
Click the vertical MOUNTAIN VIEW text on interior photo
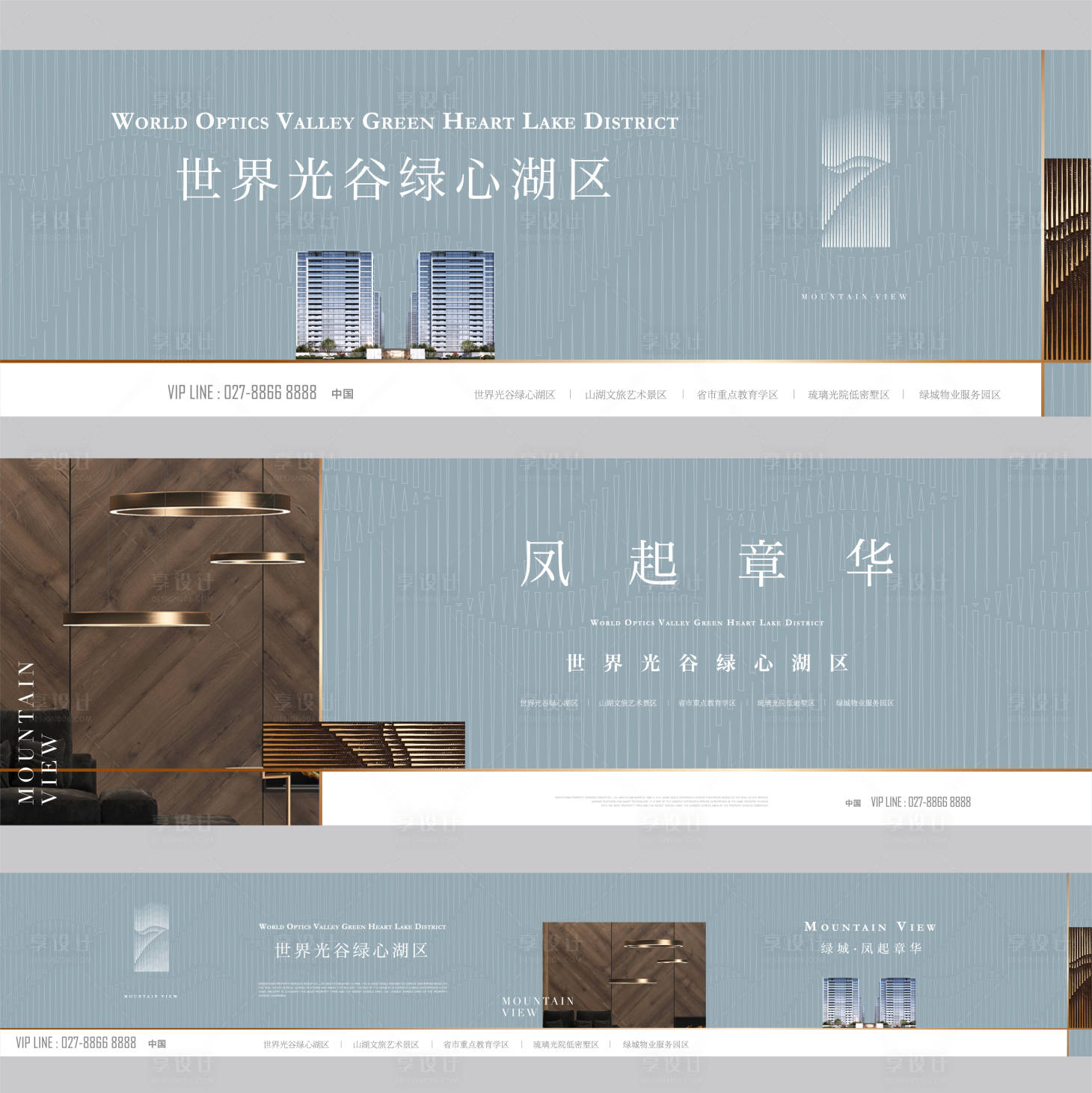click(37, 733)
